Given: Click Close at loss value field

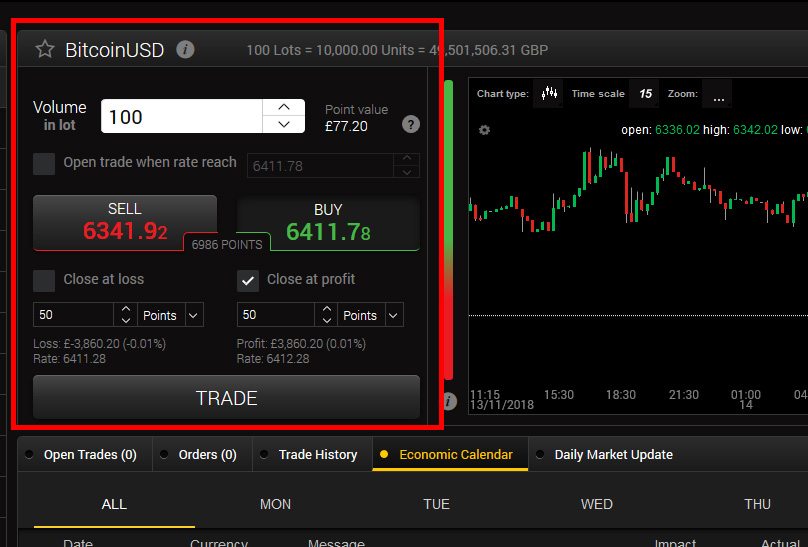Looking at the screenshot, I should pos(73,315).
